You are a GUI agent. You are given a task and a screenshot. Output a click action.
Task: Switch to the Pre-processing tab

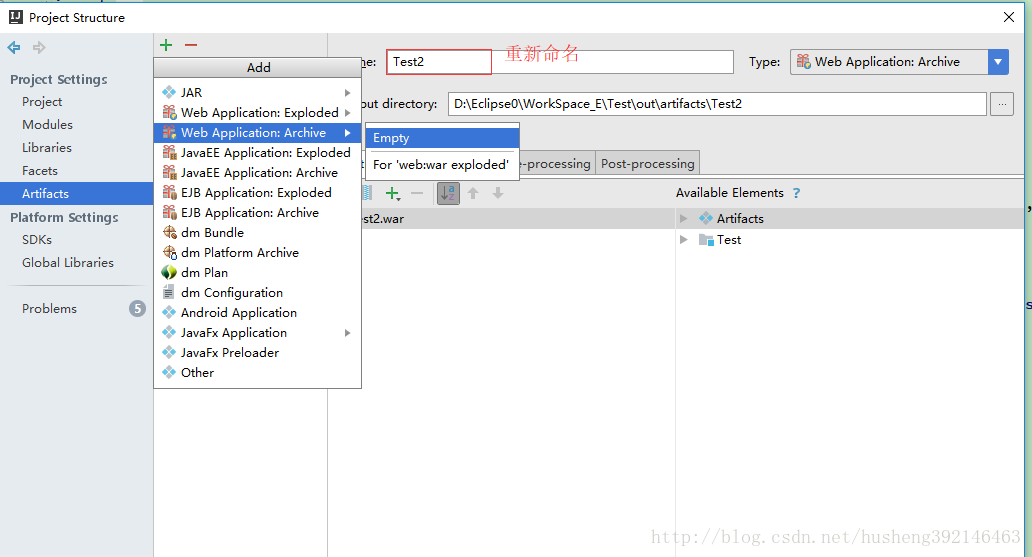(x=557, y=163)
